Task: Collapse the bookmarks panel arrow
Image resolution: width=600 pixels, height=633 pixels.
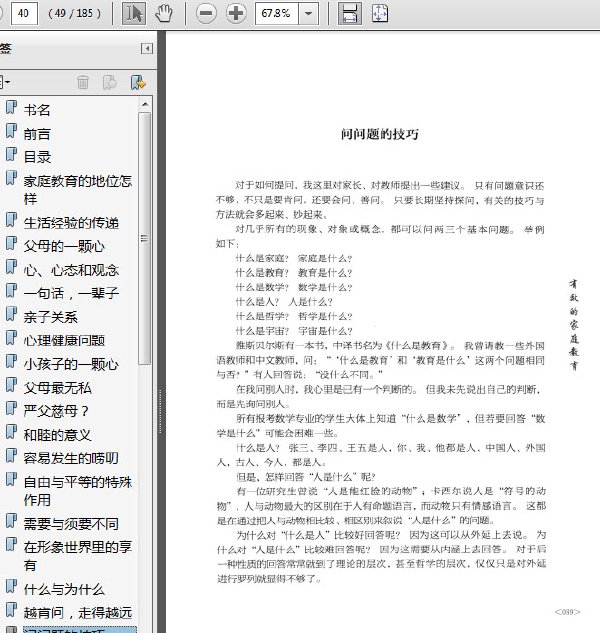Action: click(x=147, y=48)
